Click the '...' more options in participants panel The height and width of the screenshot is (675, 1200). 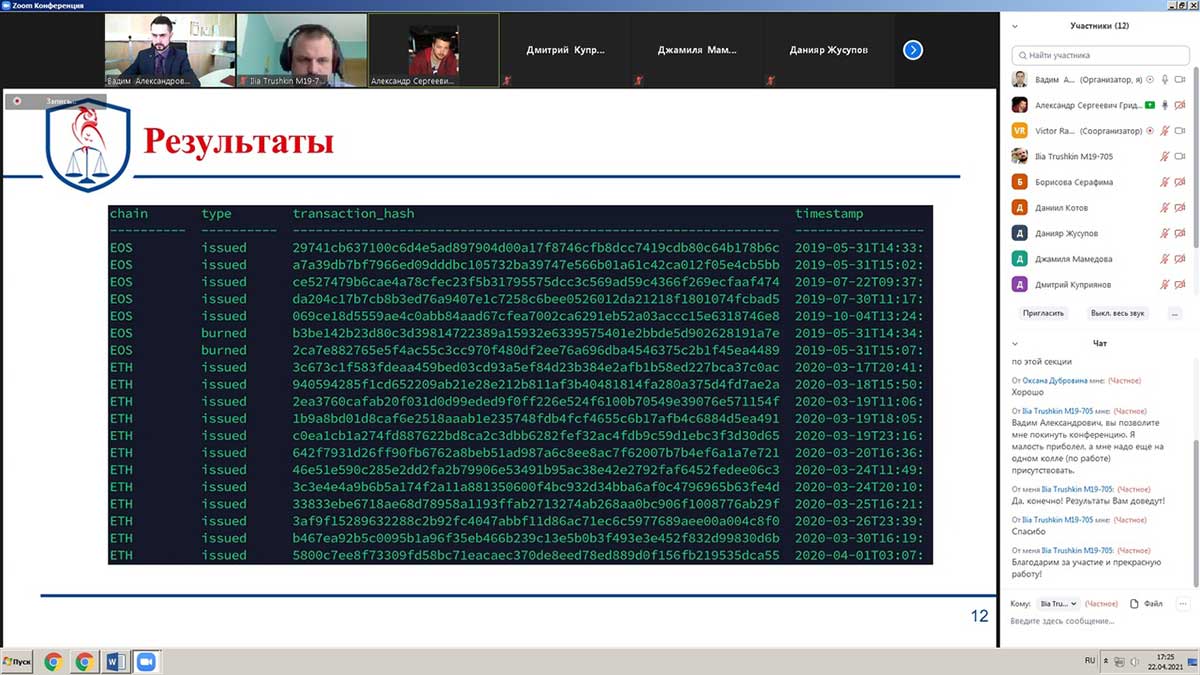1172,313
